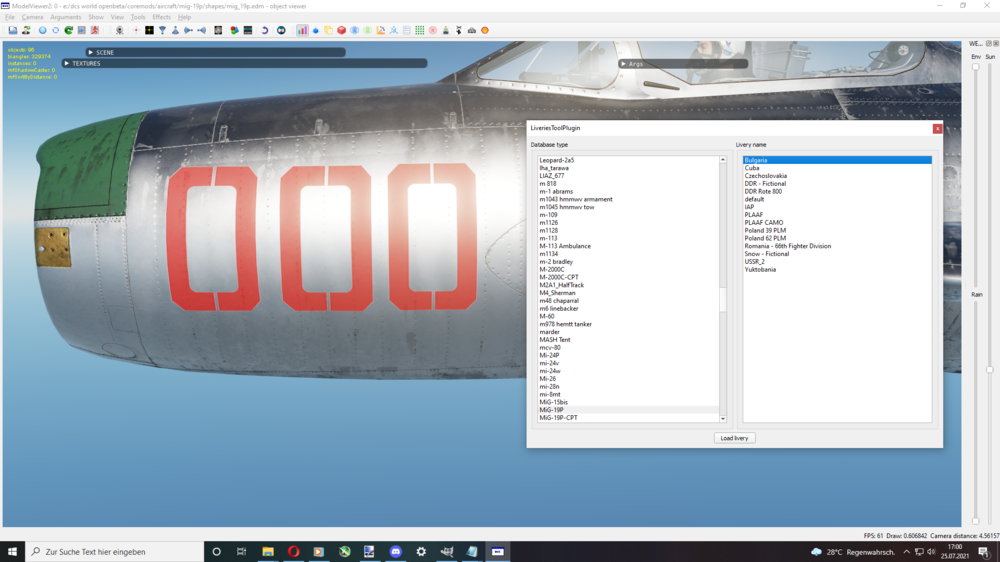Screen dimensions: 1000x562
Task: Open Discord from the Windows taskbar
Action: pyautogui.click(x=395, y=552)
